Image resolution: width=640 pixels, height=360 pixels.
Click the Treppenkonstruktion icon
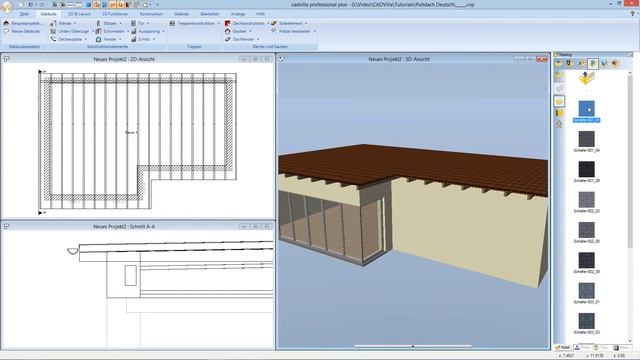[172, 23]
